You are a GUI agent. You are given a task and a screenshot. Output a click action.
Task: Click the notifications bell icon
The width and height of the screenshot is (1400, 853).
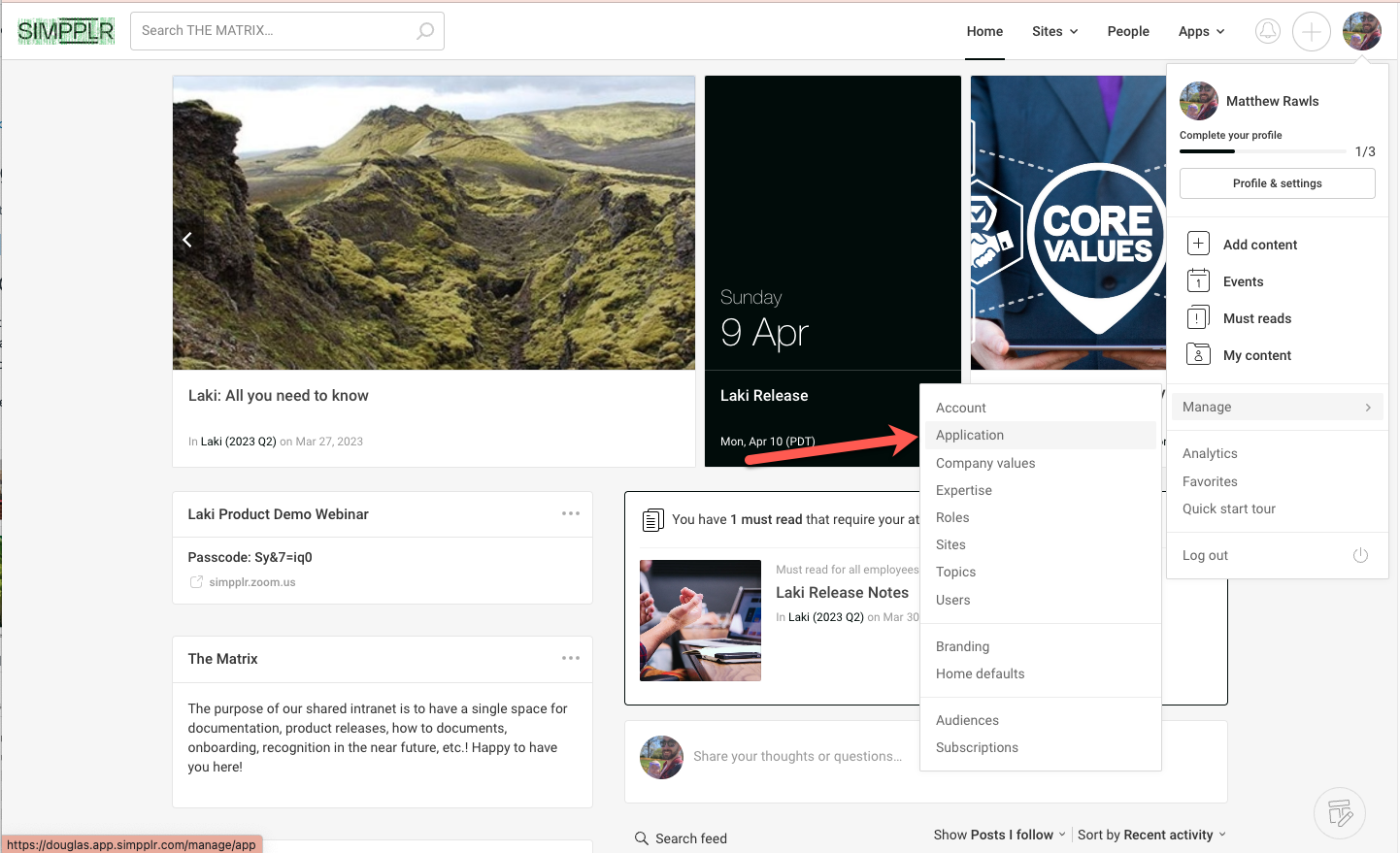point(1267,31)
